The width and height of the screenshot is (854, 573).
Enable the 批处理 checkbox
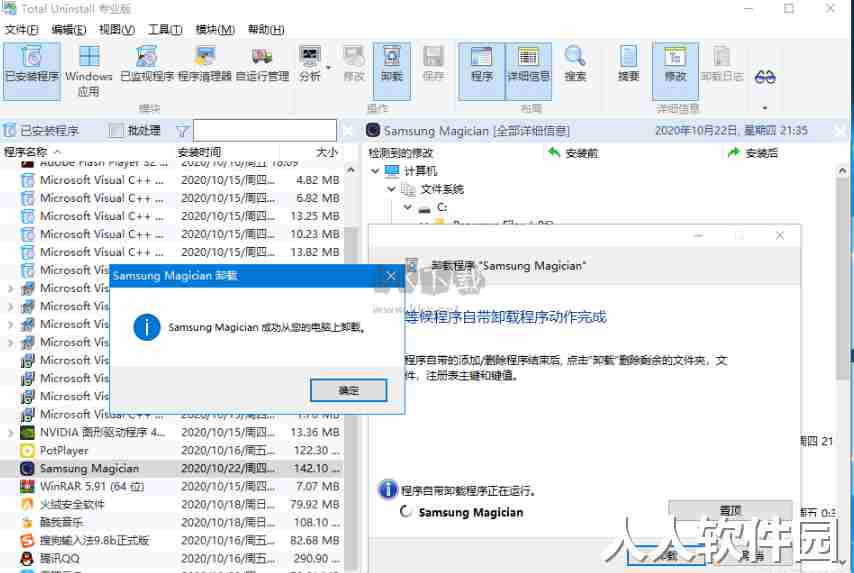pos(116,131)
